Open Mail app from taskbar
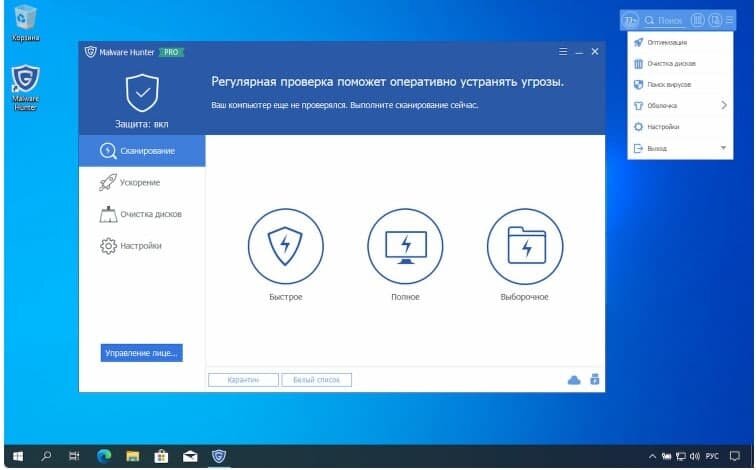The height and width of the screenshot is (470, 756). coord(190,456)
